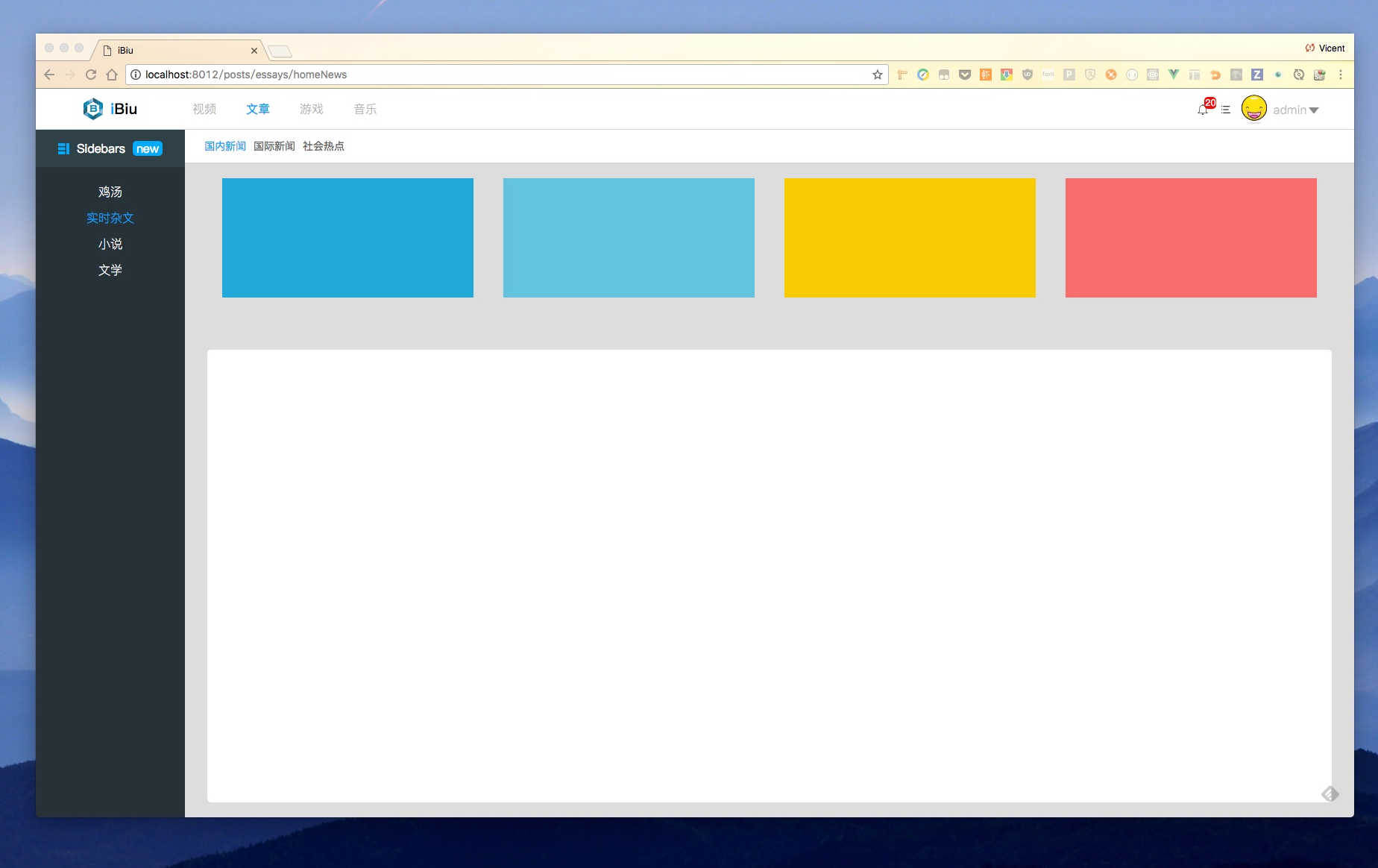This screenshot has height=868, width=1378.
Task: Click the Pocket extension icon
Action: [965, 75]
